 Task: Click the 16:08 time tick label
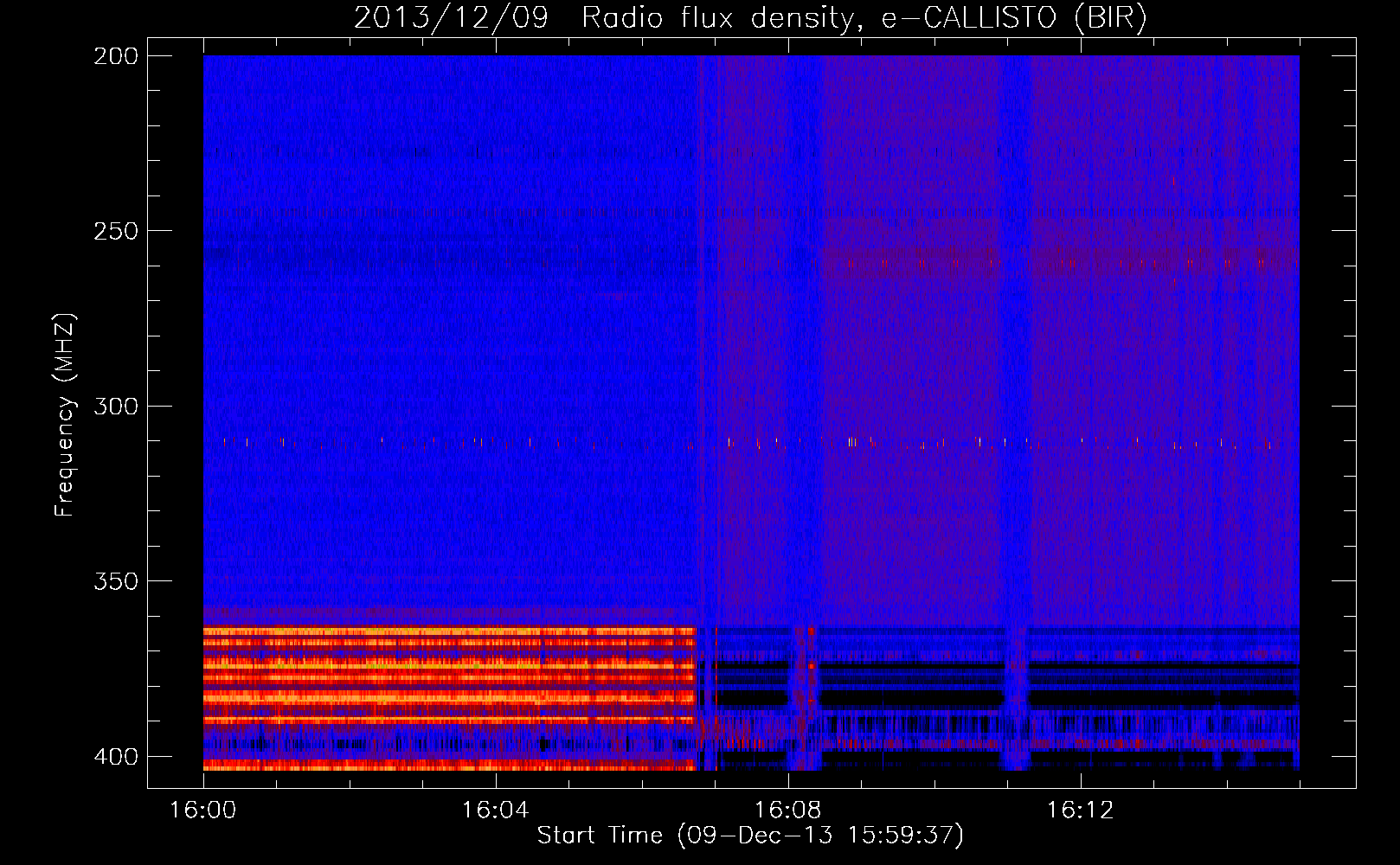pos(788,811)
